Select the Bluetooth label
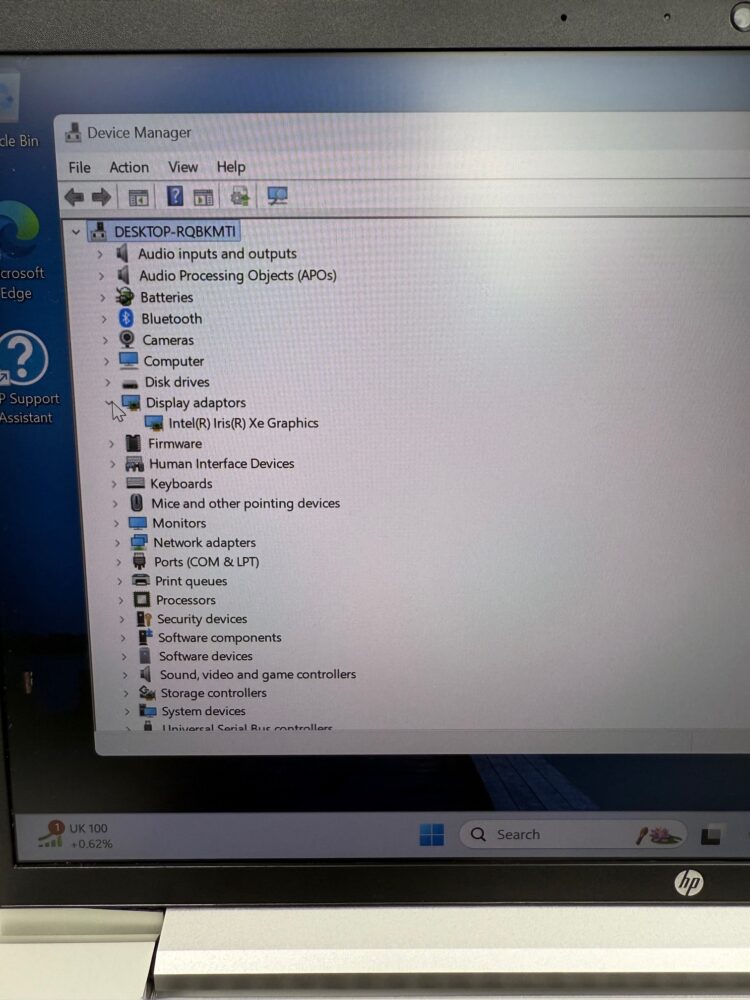The height and width of the screenshot is (1000, 750). pos(172,318)
